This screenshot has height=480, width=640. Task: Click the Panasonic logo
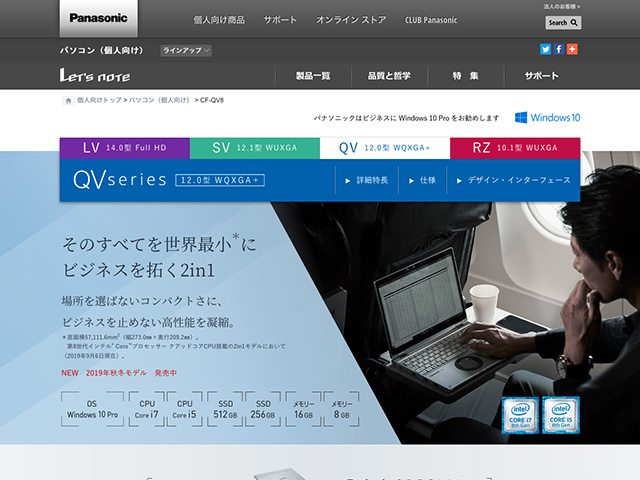[x=98, y=18]
